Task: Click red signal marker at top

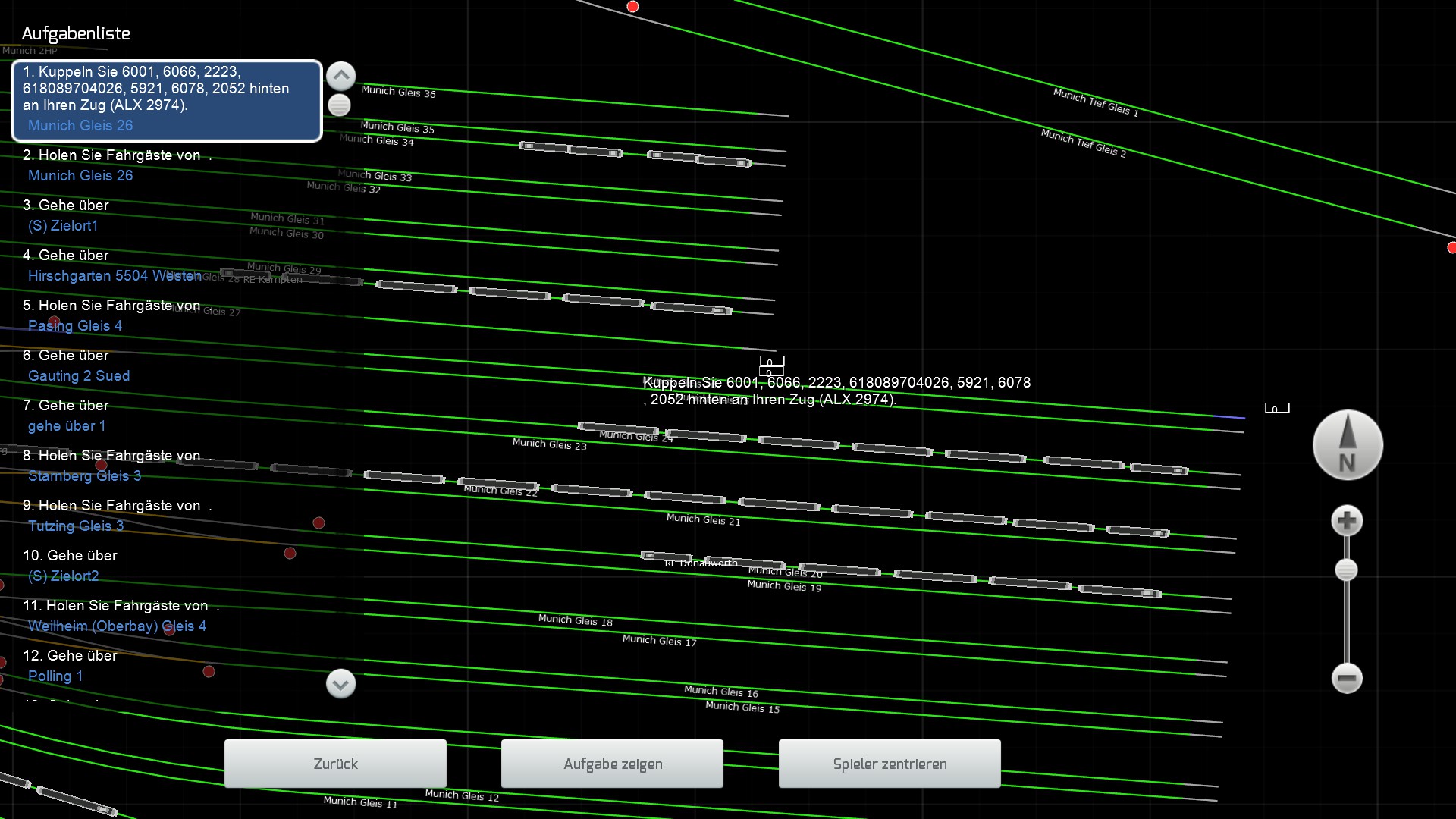Action: pyautogui.click(x=632, y=7)
